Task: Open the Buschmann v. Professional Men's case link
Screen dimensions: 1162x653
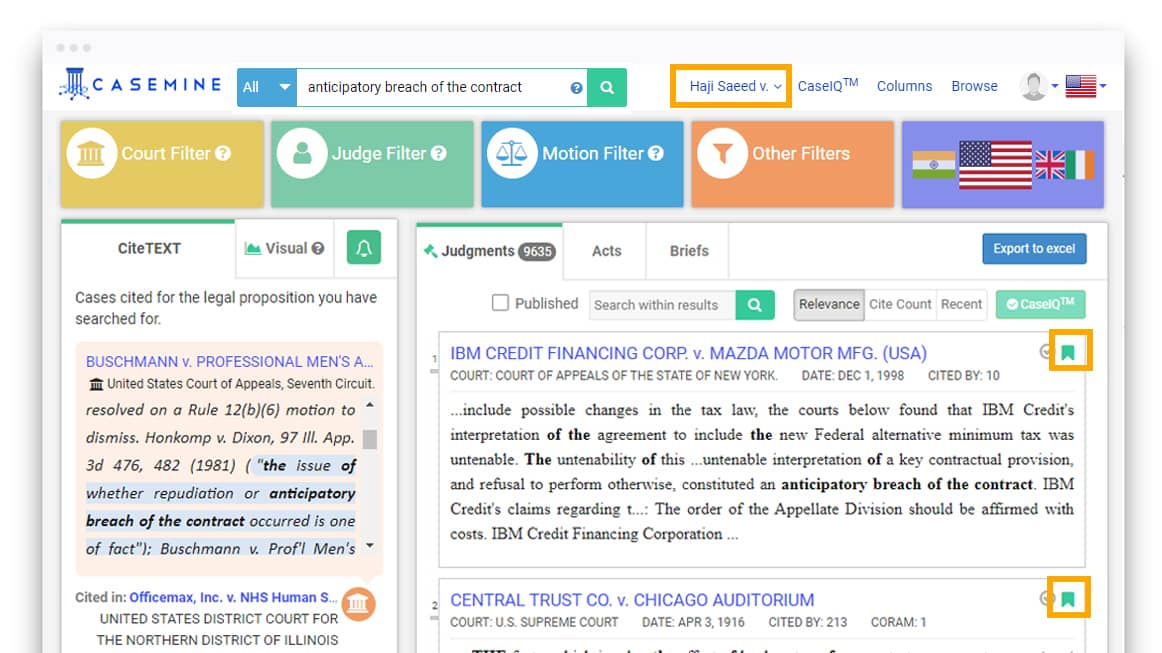Action: [229, 361]
